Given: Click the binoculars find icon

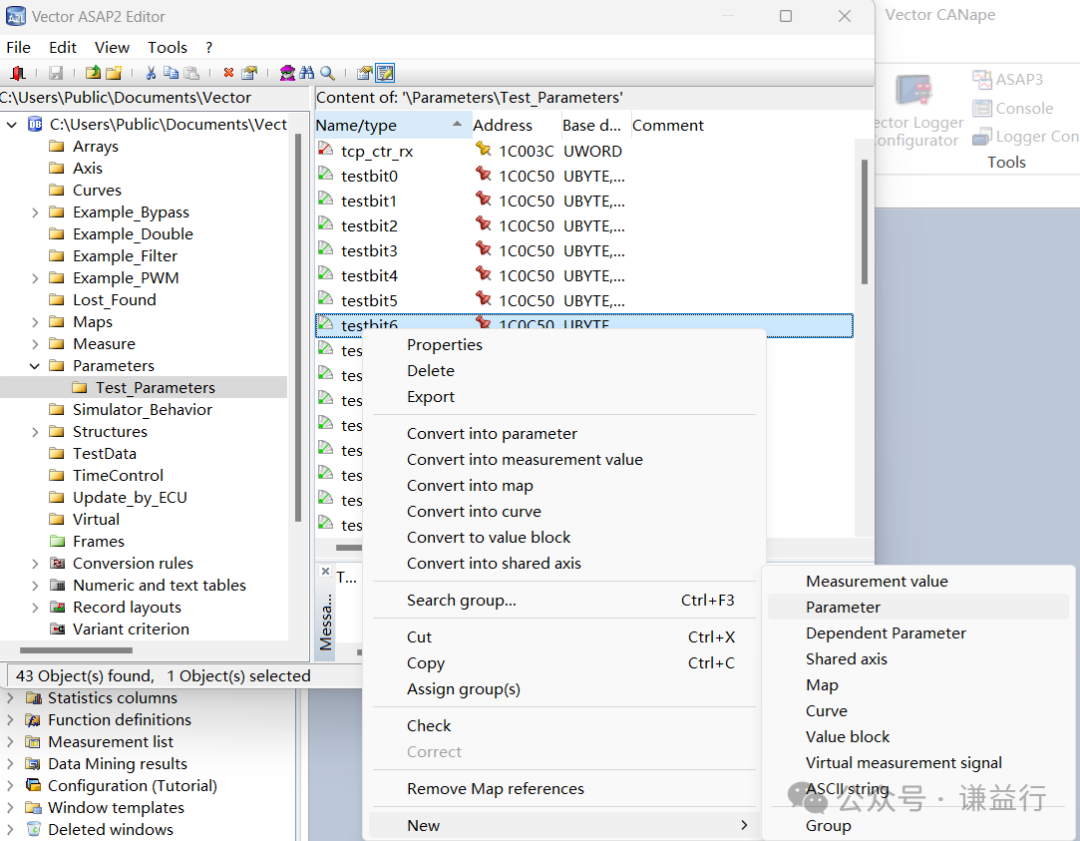Looking at the screenshot, I should [x=307, y=72].
